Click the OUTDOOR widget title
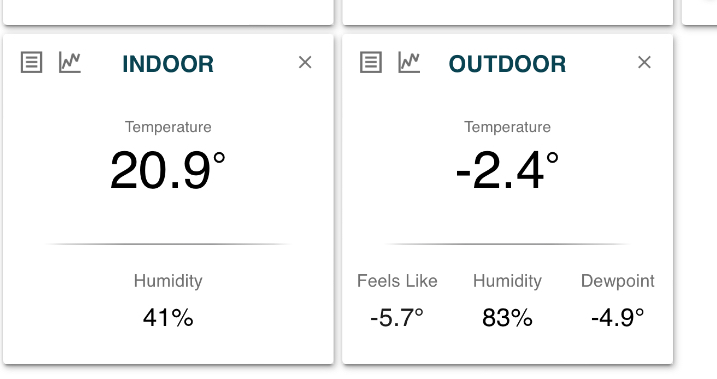717x379 pixels. 507,64
